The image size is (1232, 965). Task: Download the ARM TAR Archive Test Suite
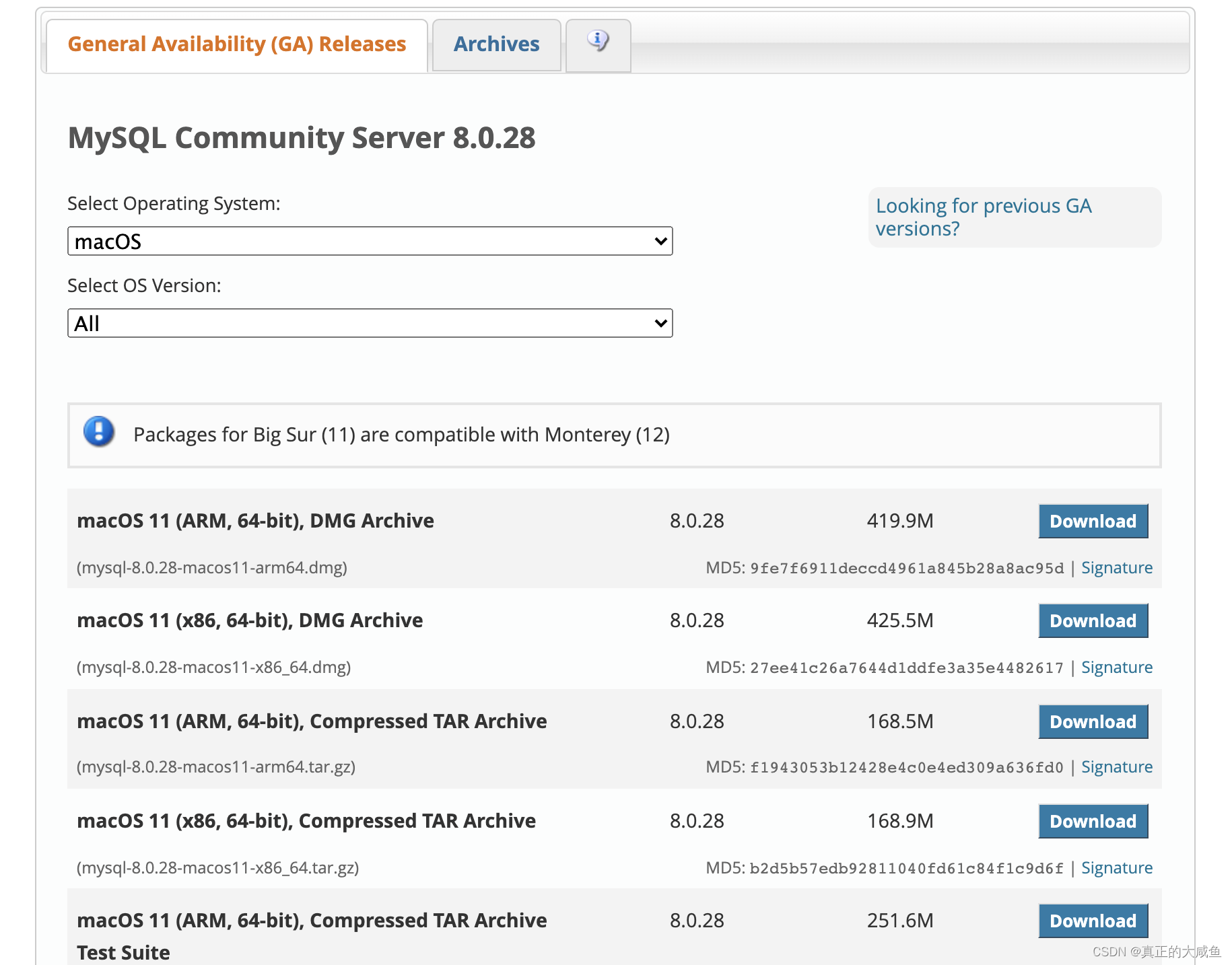point(1093,921)
